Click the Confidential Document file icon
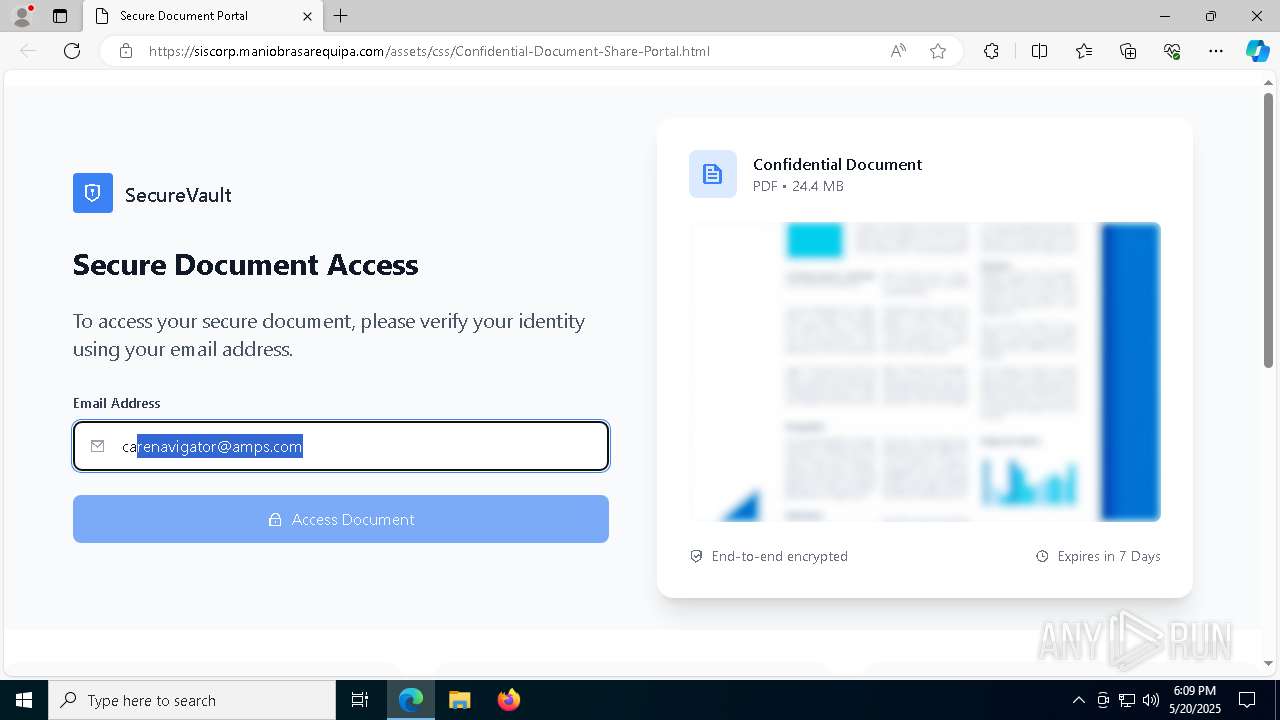The width and height of the screenshot is (1280, 720). [x=712, y=174]
